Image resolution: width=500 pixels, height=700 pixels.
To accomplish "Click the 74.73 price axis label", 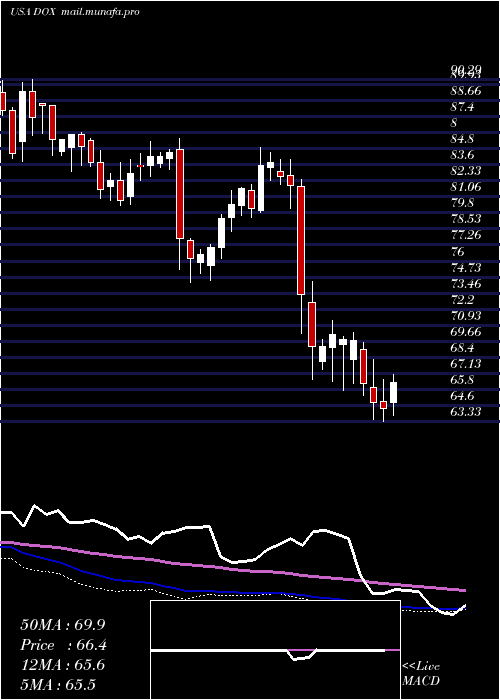I will [466, 268].
